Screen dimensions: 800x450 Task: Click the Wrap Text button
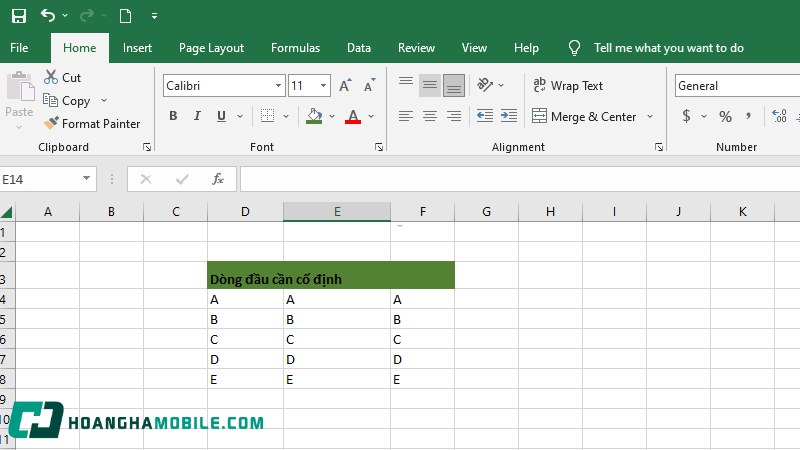pyautogui.click(x=568, y=86)
